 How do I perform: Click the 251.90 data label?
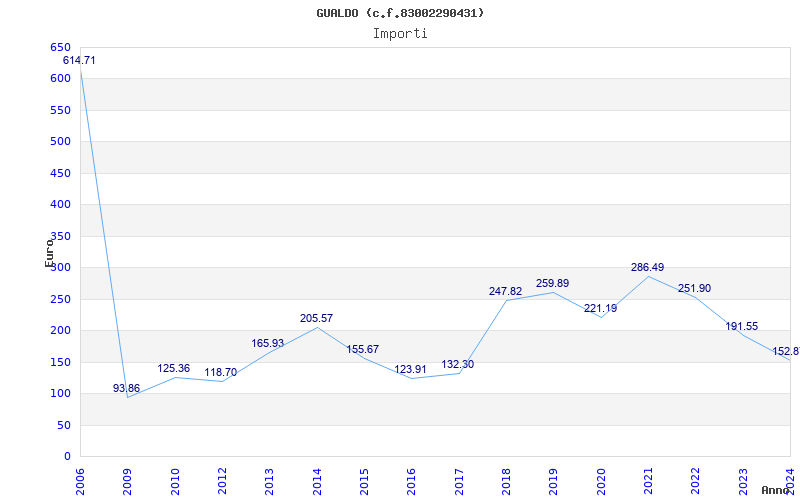[694, 289]
